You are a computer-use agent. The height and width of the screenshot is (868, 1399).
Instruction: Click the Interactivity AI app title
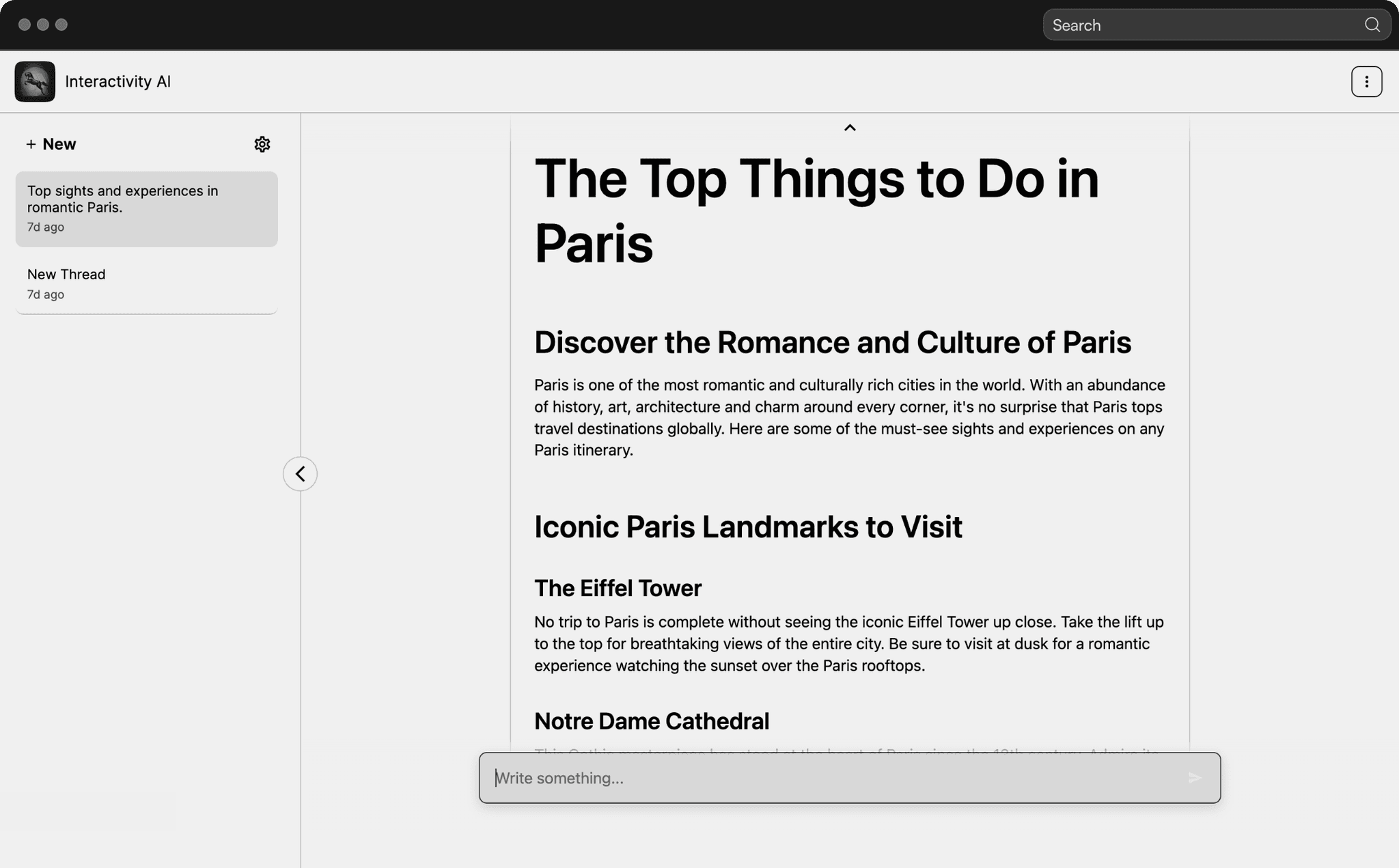[x=117, y=82]
